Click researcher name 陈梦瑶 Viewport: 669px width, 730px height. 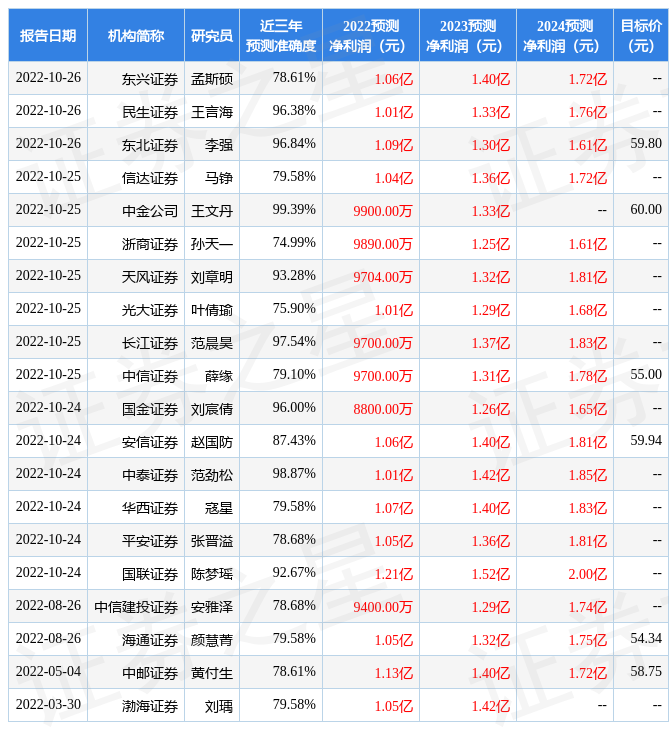tap(212, 575)
